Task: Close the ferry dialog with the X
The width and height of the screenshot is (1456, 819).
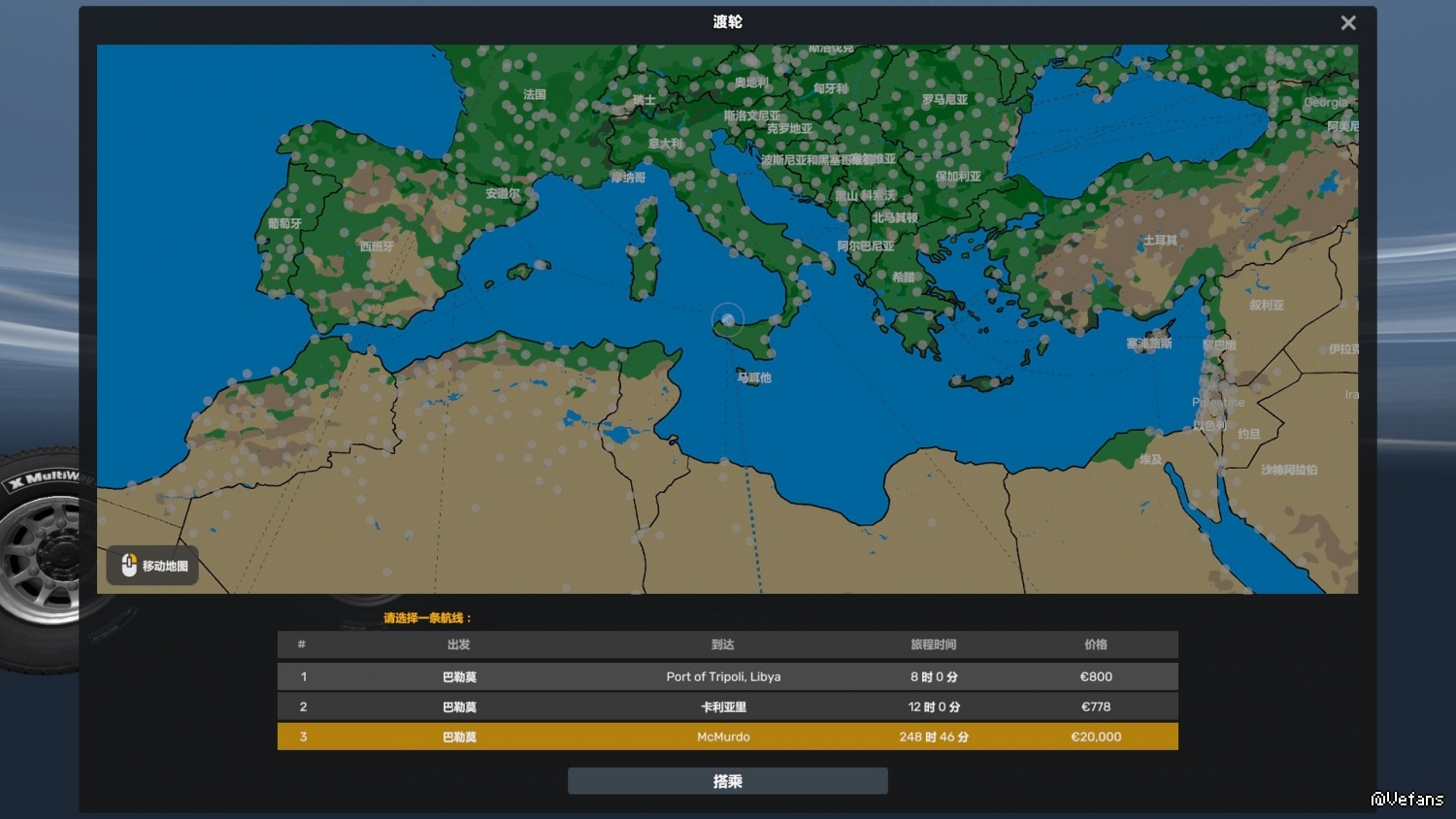Action: [x=1347, y=23]
